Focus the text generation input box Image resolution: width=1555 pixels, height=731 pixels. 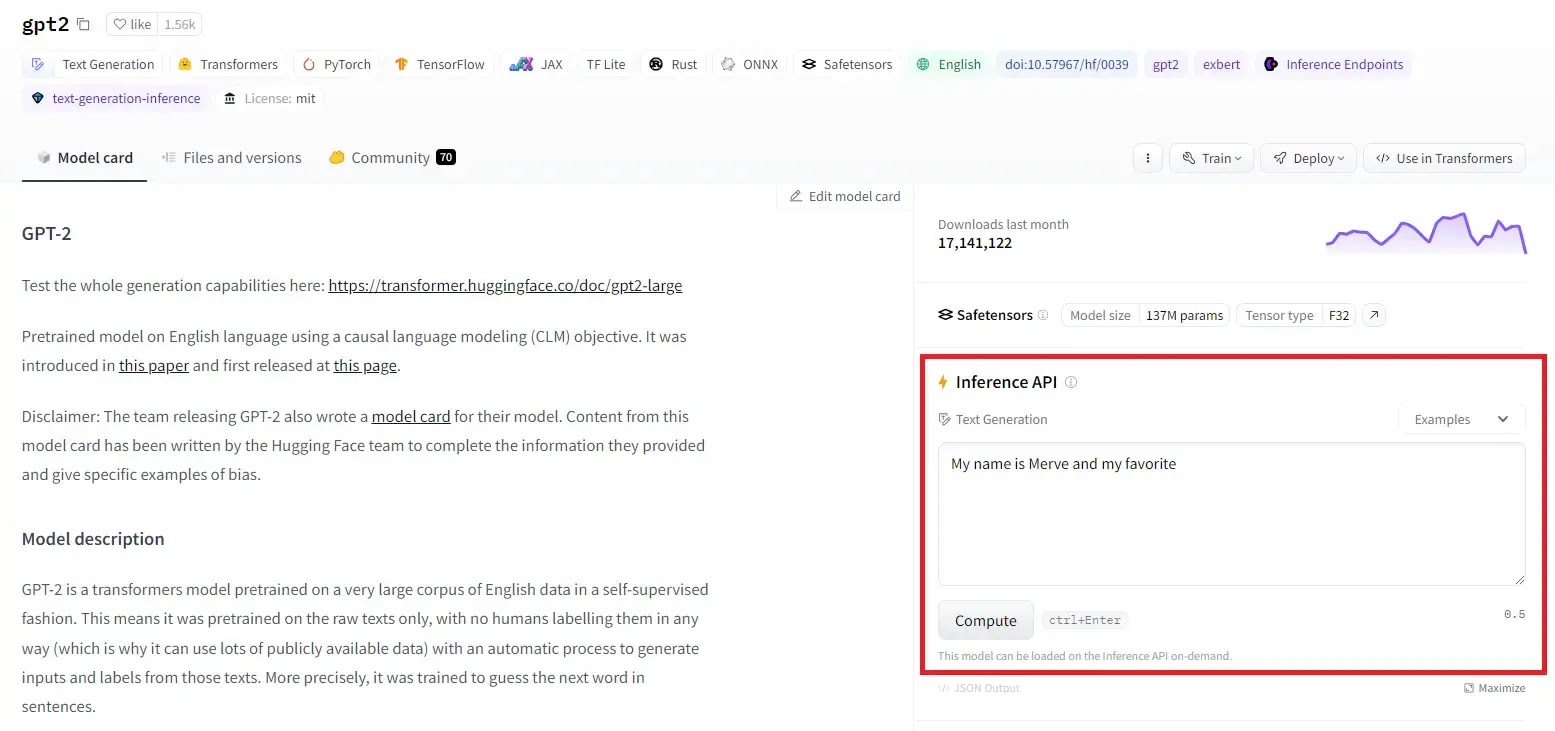(1231, 514)
